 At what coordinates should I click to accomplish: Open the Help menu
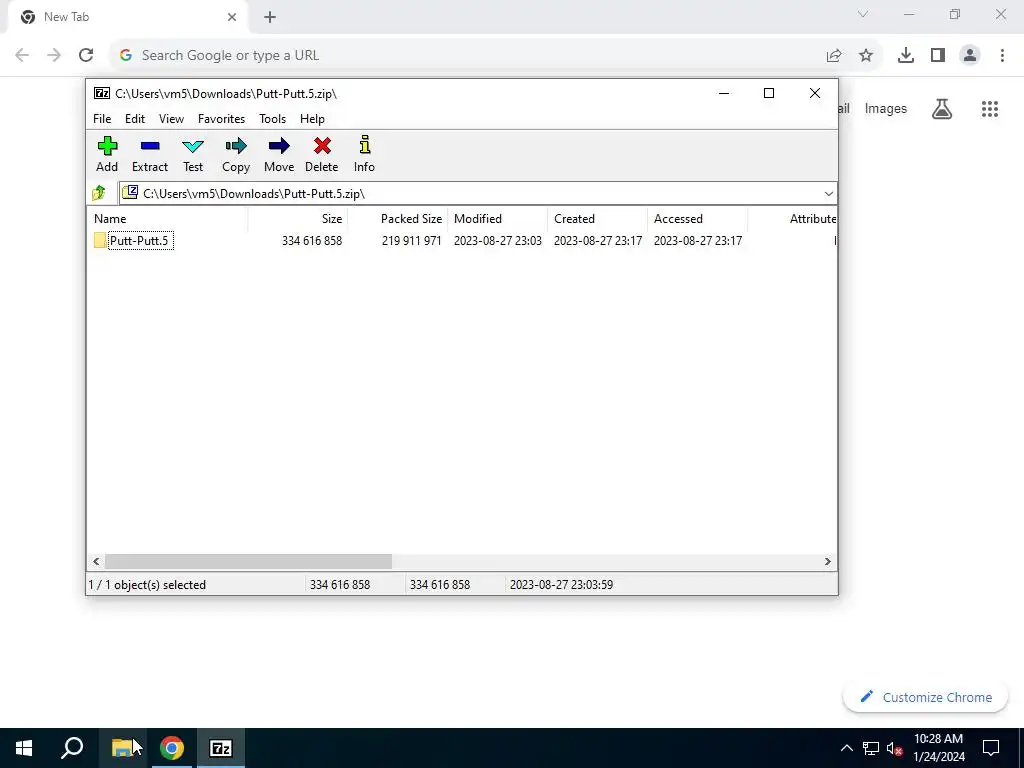pos(312,119)
